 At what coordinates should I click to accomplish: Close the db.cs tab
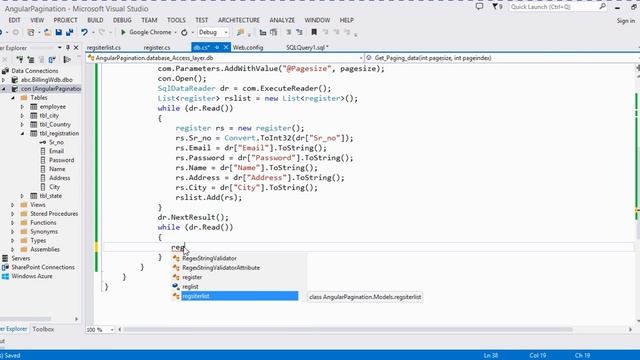click(x=226, y=47)
